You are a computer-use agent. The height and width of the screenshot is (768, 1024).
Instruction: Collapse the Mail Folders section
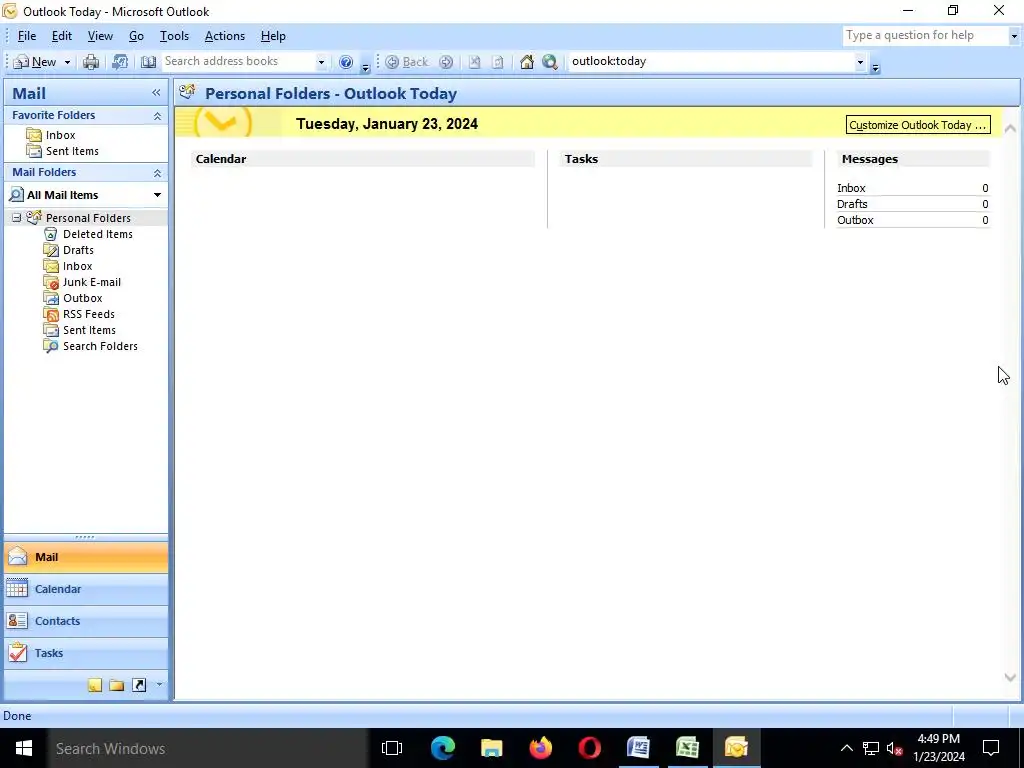click(x=157, y=172)
